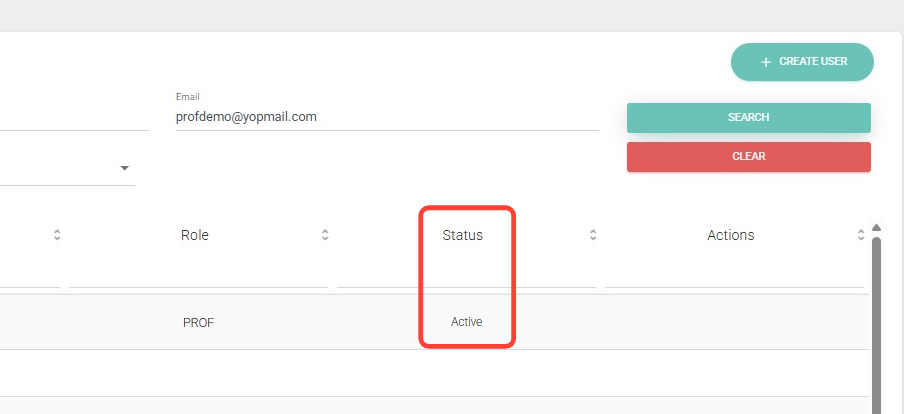Select the Role column header label
The image size is (904, 414).
click(x=195, y=236)
